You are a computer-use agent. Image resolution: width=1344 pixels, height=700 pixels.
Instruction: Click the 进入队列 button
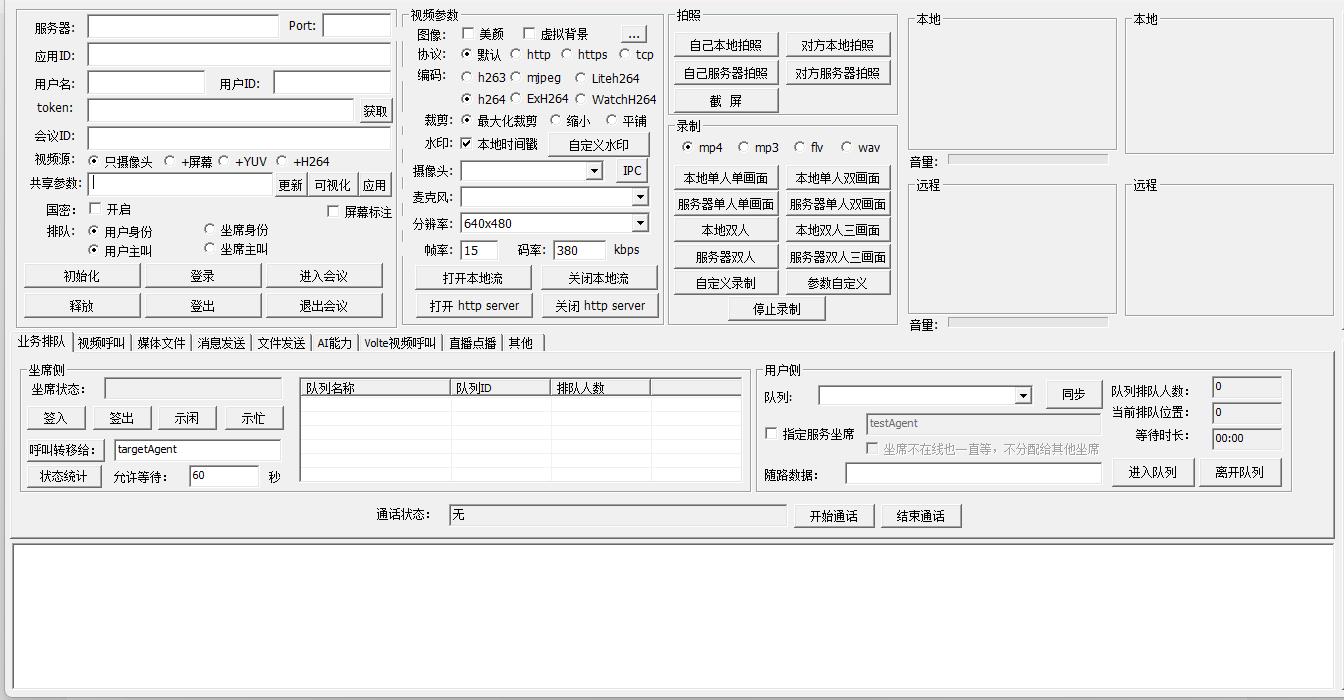click(1153, 472)
